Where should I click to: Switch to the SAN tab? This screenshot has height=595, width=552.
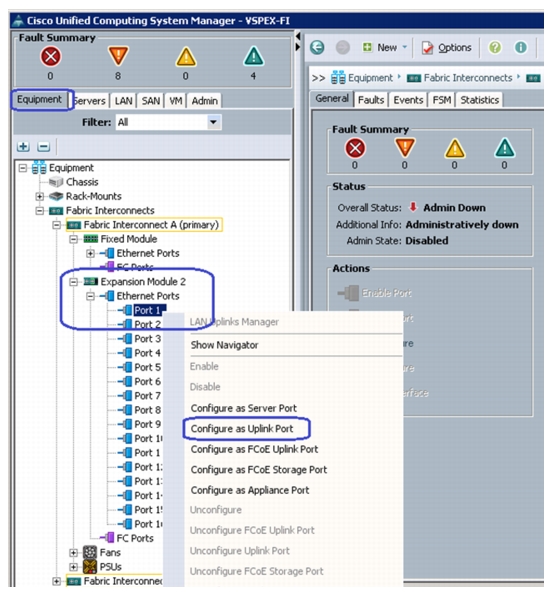point(151,101)
